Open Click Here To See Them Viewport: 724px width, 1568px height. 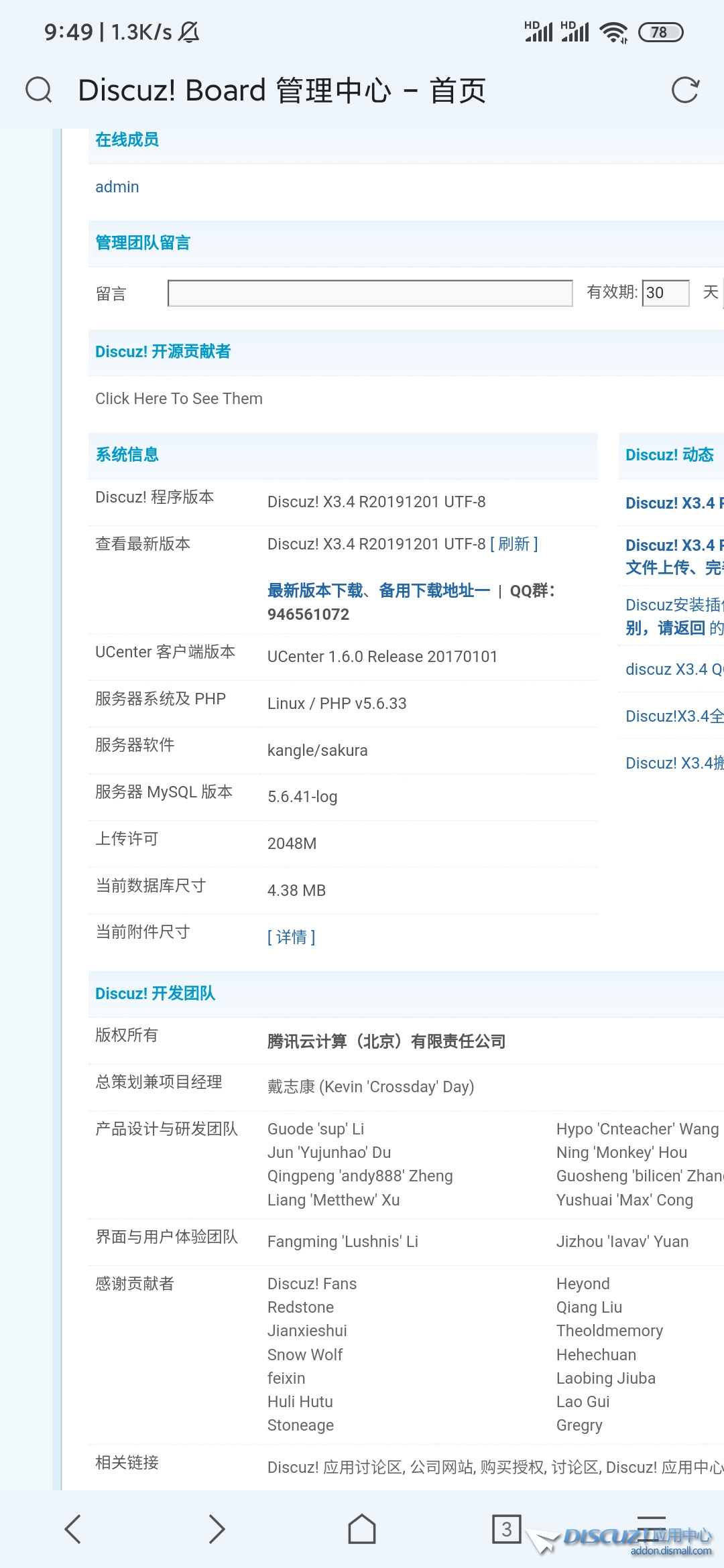(x=179, y=399)
